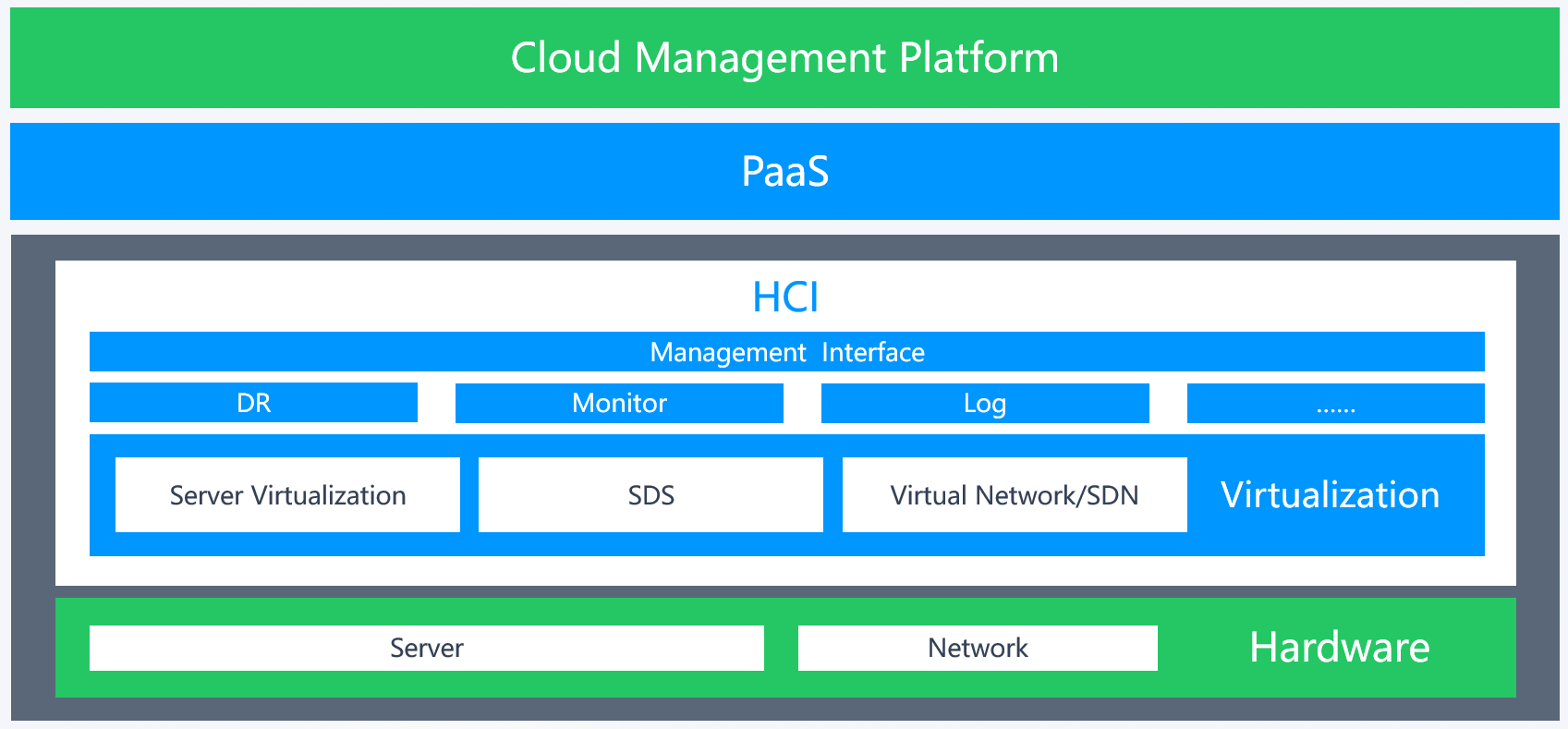The image size is (1568, 729).
Task: Select the Server Virtualization box
Action: (x=287, y=495)
